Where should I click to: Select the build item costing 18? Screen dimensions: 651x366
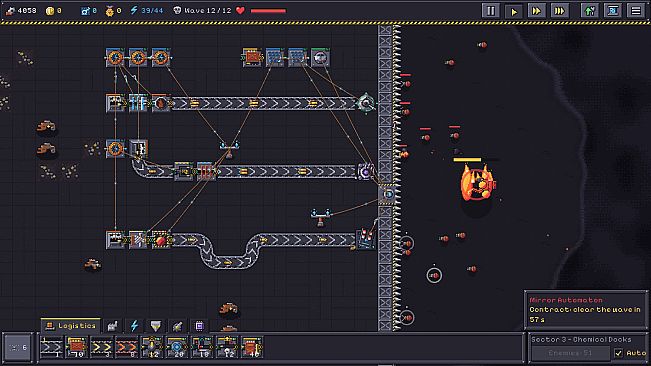(x=202, y=347)
